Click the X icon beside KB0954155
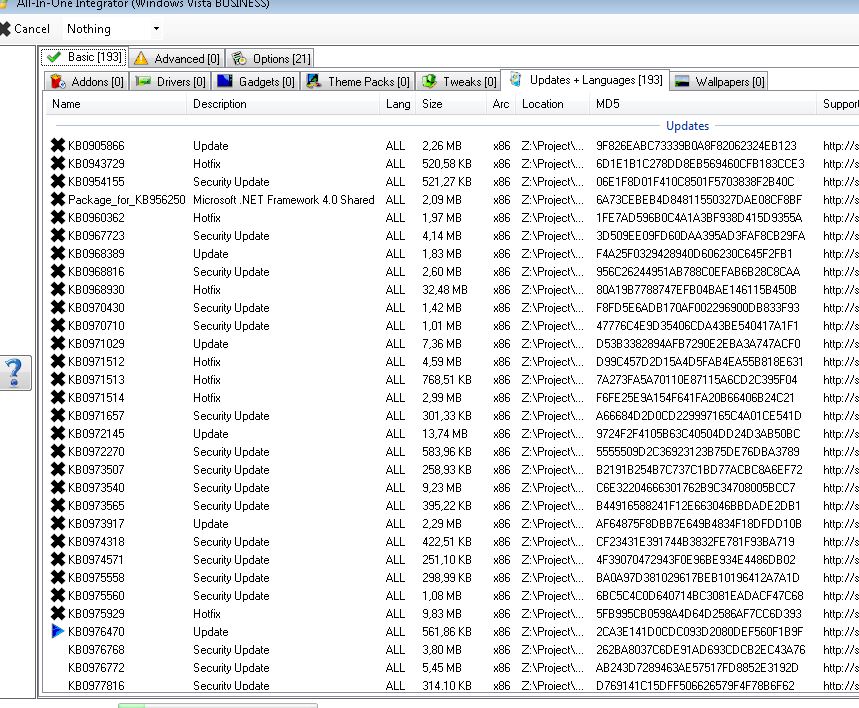Screen dimensions: 859x708 pos(58,181)
